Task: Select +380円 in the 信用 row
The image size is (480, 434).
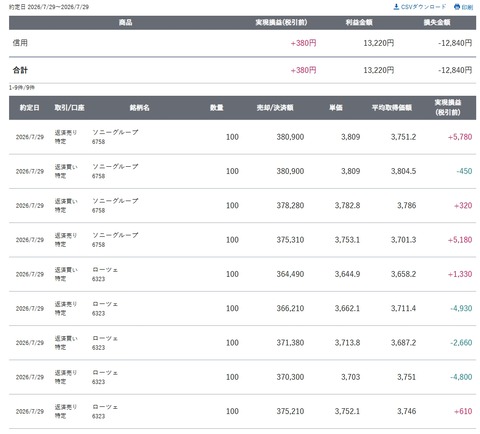Action: 303,43
